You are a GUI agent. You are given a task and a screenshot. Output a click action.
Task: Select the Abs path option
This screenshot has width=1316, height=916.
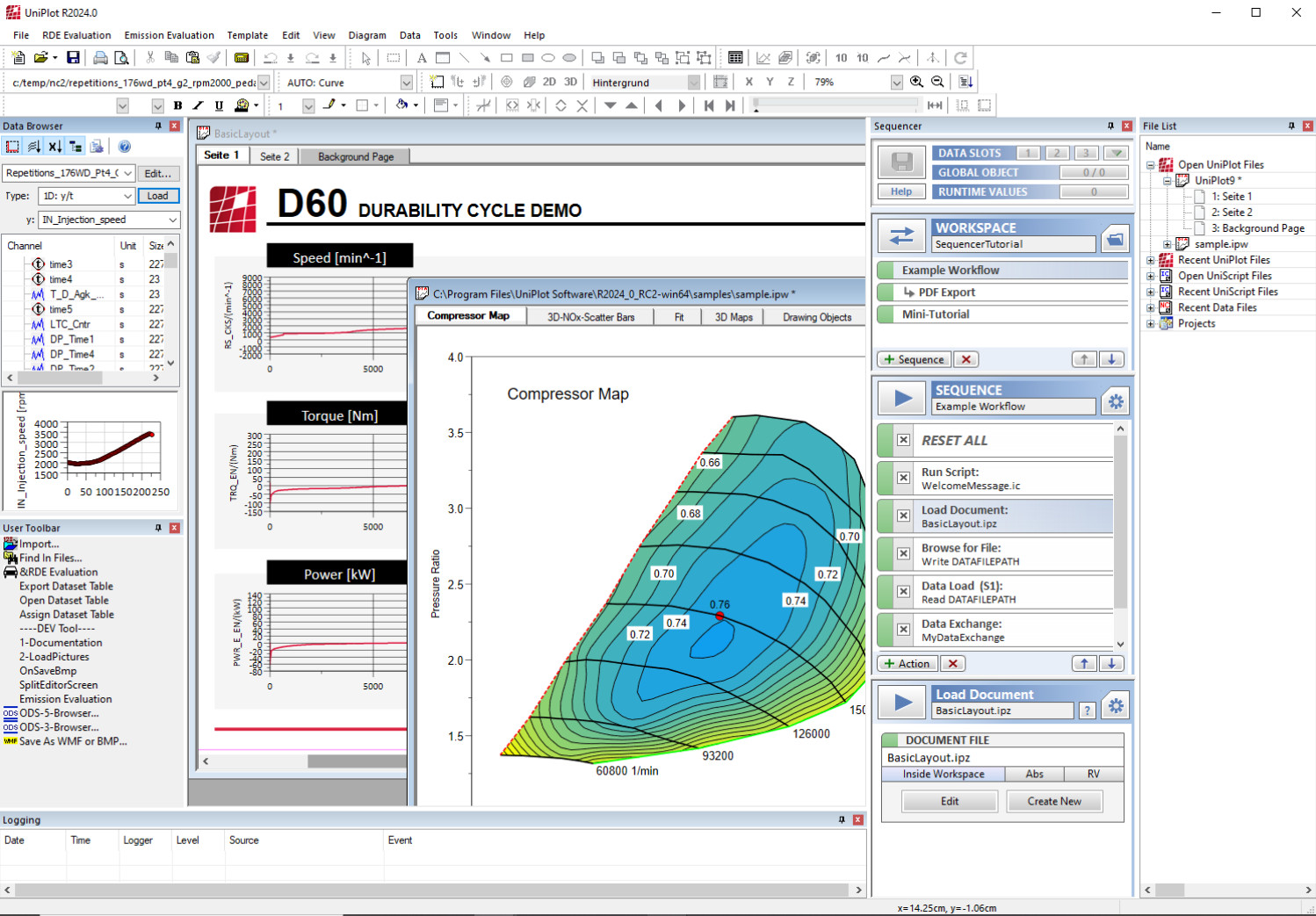point(1035,774)
